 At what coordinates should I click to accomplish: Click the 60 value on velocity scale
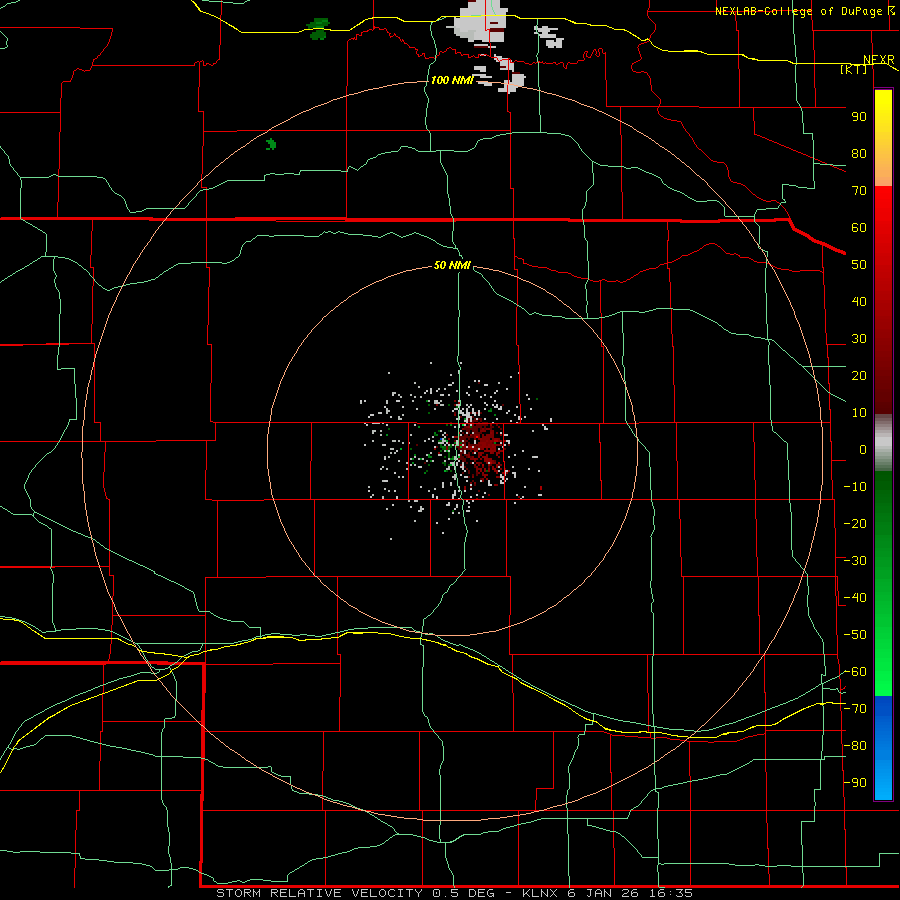(859, 228)
